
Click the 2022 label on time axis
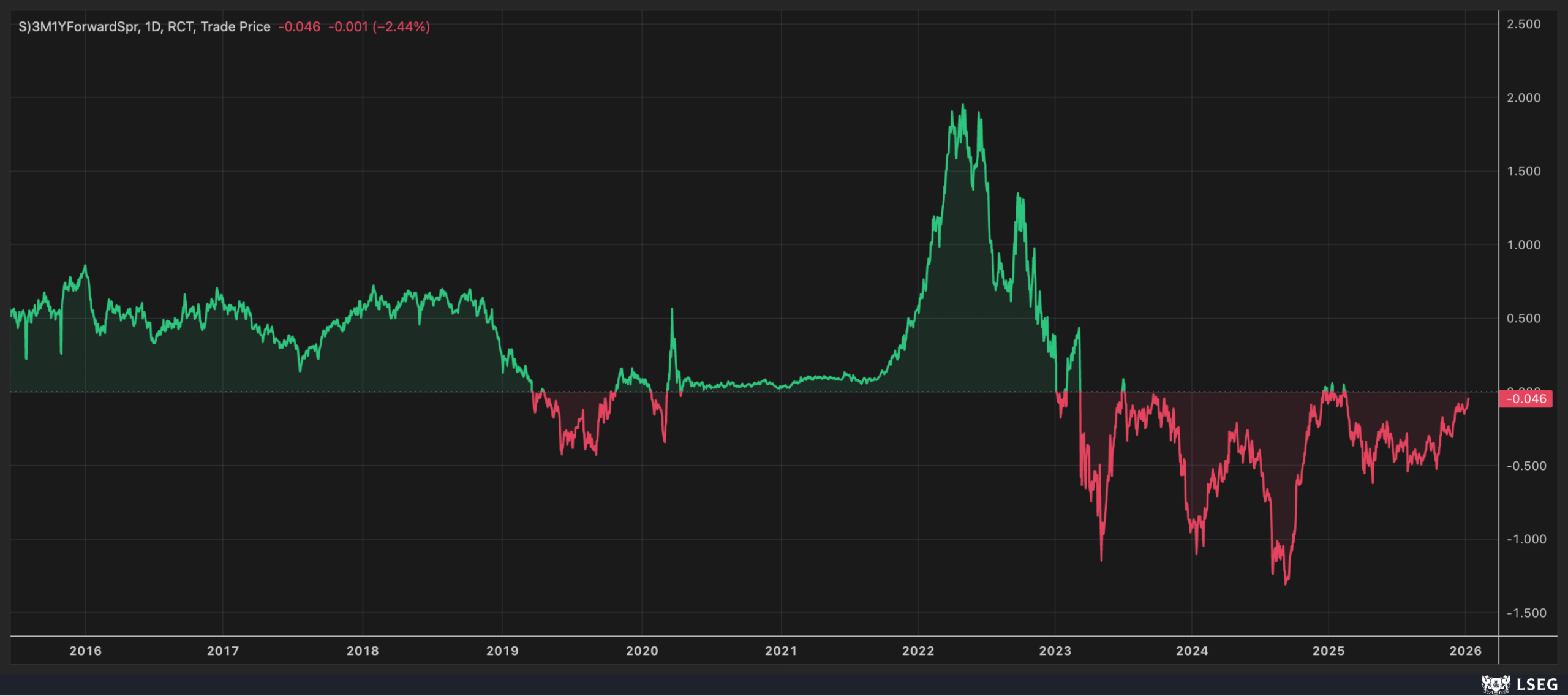click(x=918, y=651)
